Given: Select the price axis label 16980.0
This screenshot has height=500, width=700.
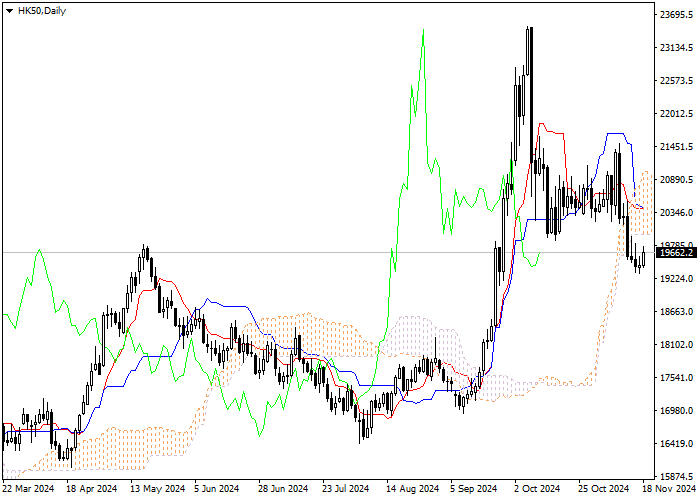Looking at the screenshot, I should point(676,411).
